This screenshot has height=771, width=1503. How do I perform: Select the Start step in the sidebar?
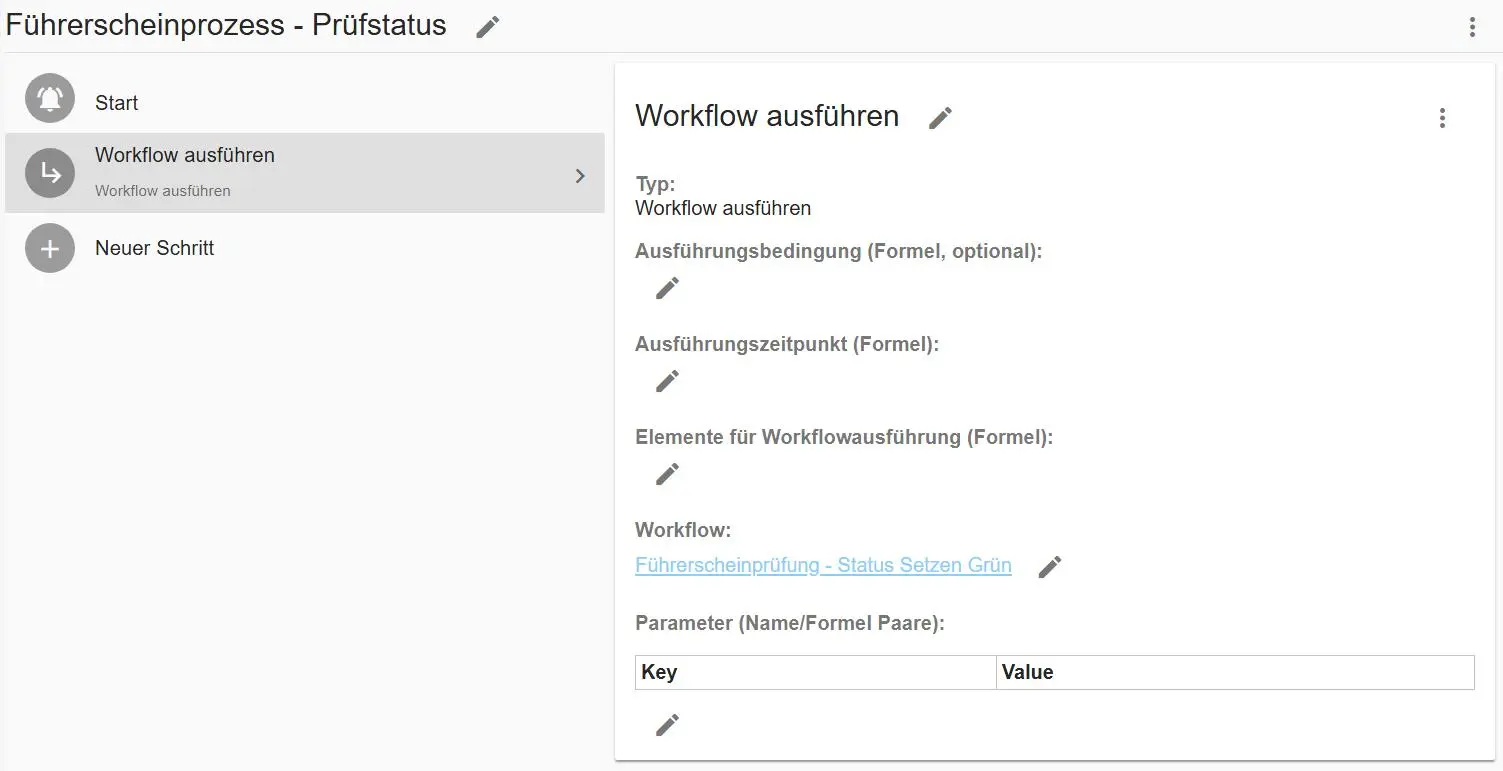[x=117, y=101]
